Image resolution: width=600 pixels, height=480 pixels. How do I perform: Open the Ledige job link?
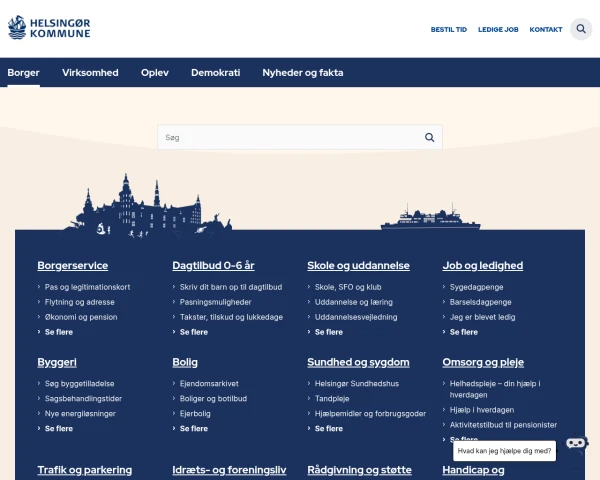(x=498, y=29)
